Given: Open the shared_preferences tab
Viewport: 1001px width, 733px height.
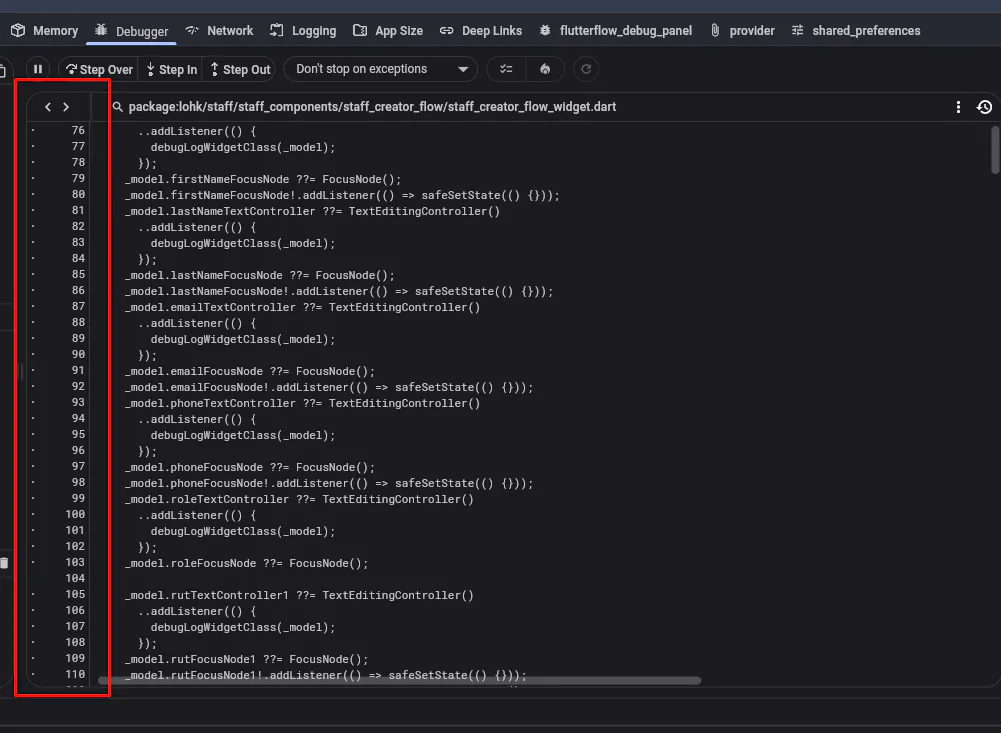Looking at the screenshot, I should click(x=856, y=31).
